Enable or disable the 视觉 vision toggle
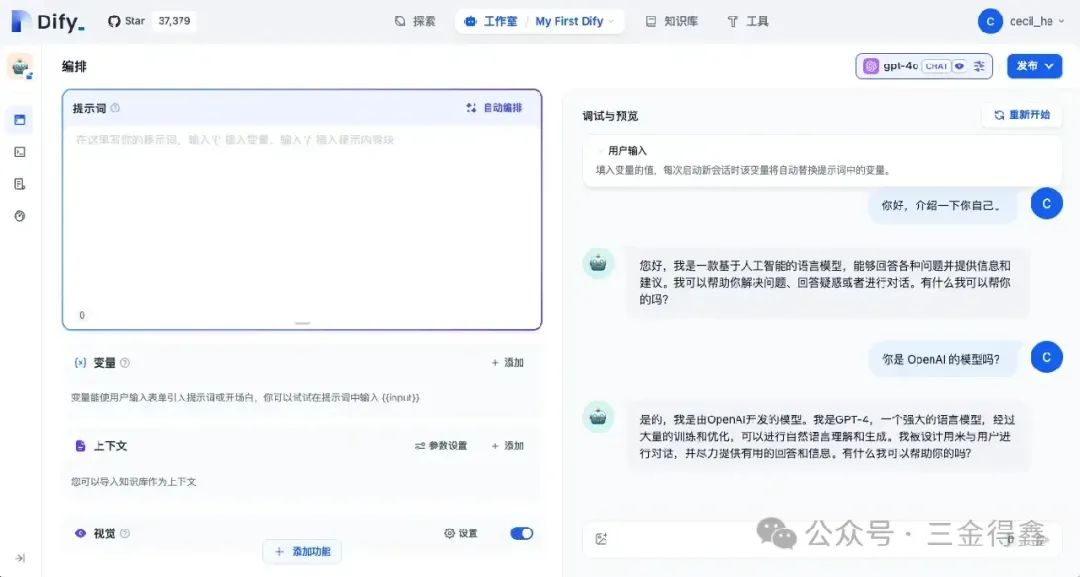 click(x=520, y=533)
